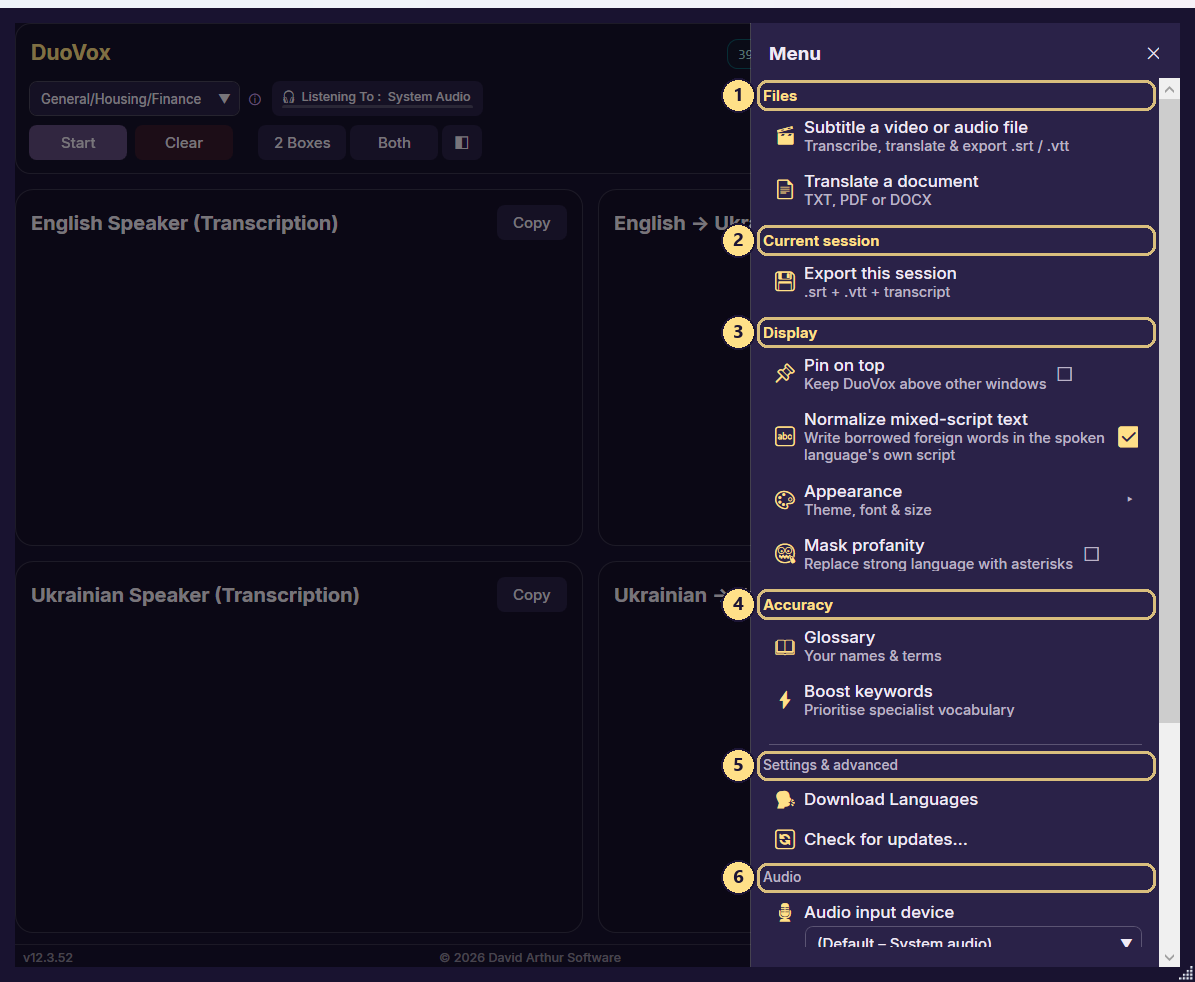This screenshot has width=1195, height=982.
Task: Click the info icon beside the domain dropdown
Action: point(255,99)
